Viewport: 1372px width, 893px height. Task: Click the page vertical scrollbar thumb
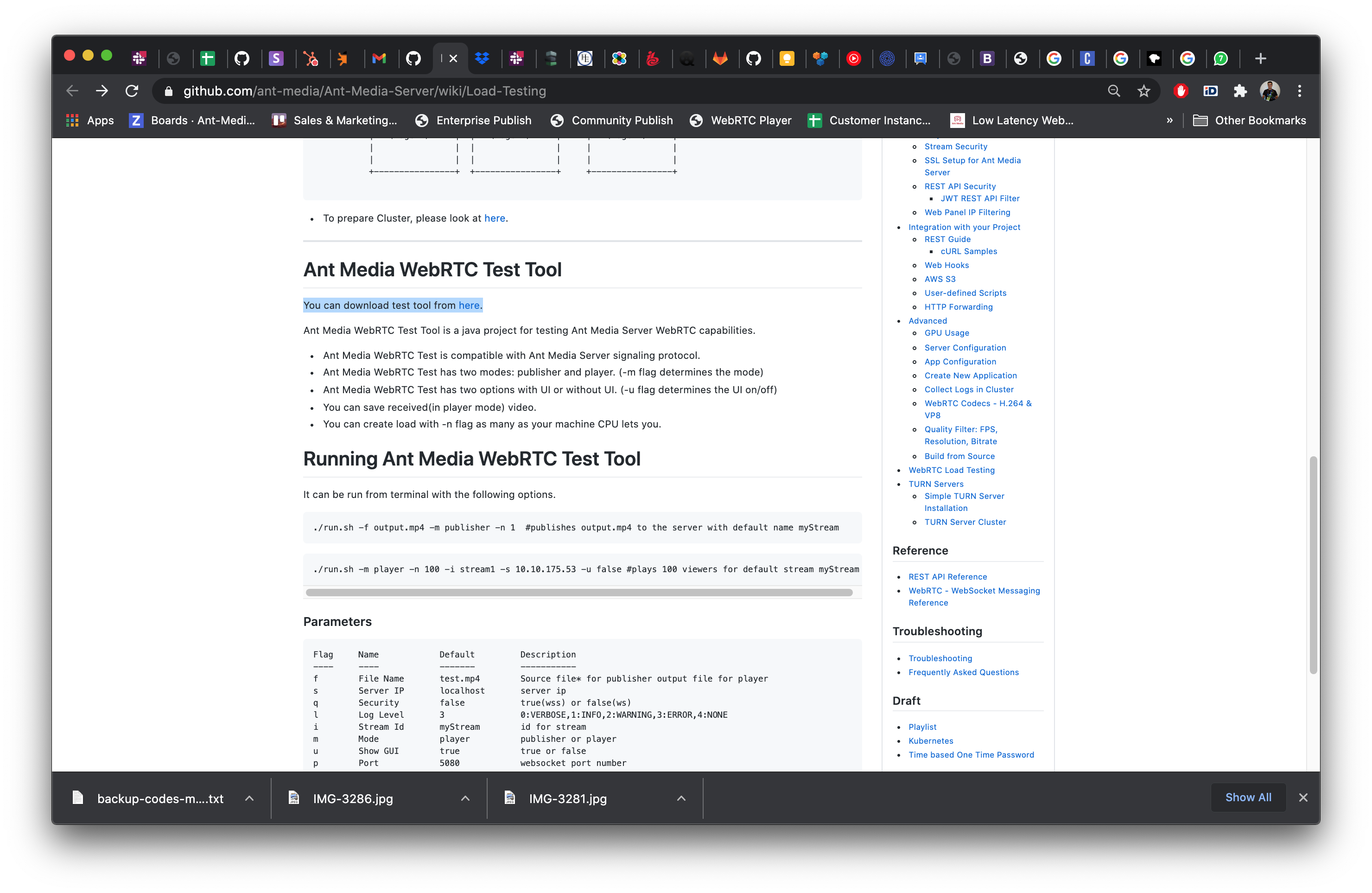1313,565
